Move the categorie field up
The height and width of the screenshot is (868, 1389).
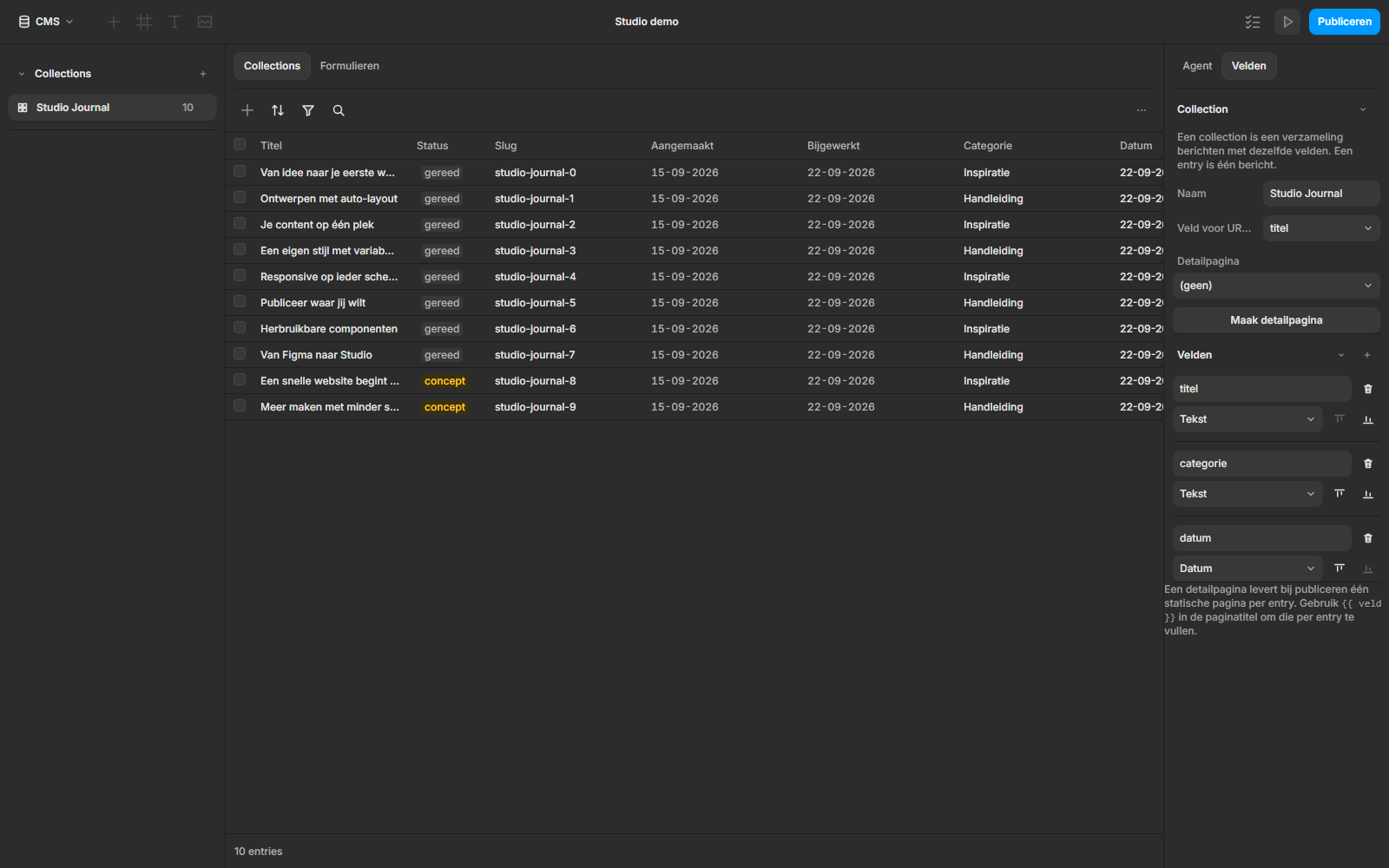coord(1340,494)
